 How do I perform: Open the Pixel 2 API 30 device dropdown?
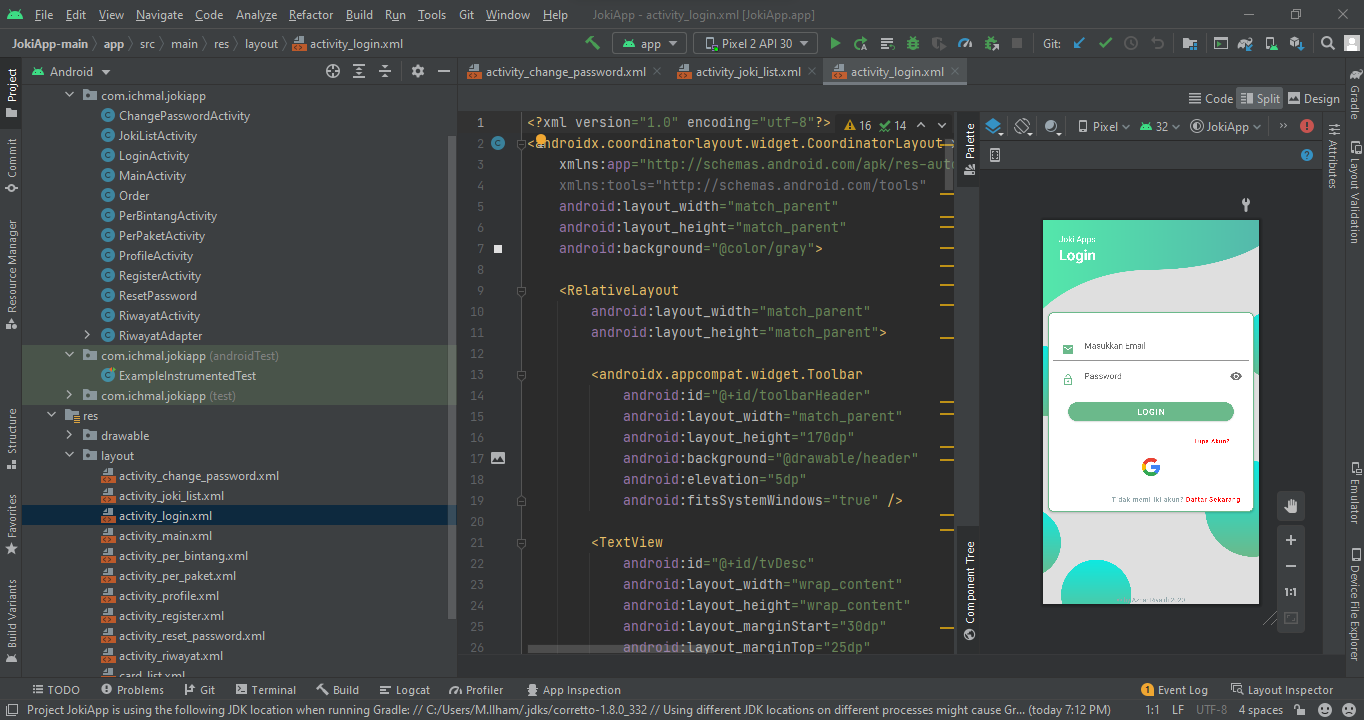756,44
